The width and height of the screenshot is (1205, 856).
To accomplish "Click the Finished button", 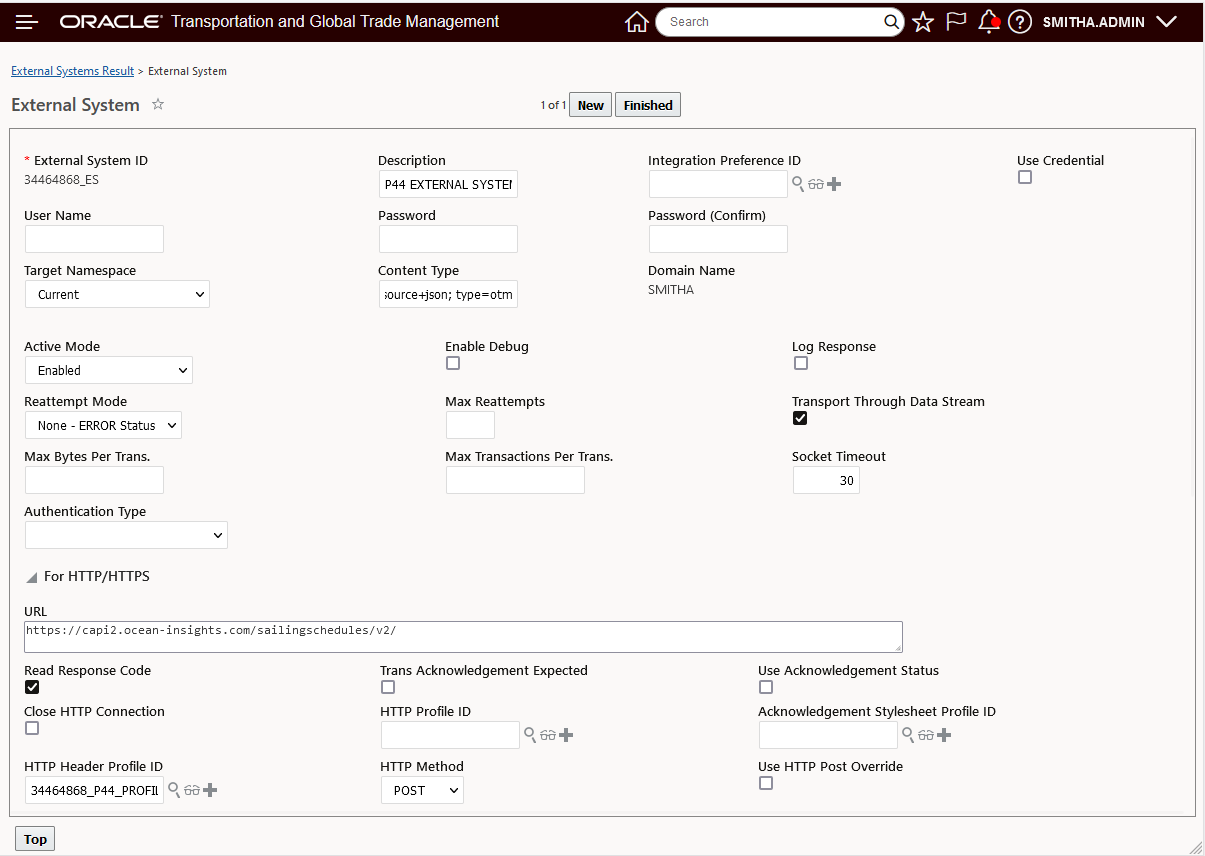I will coord(648,105).
